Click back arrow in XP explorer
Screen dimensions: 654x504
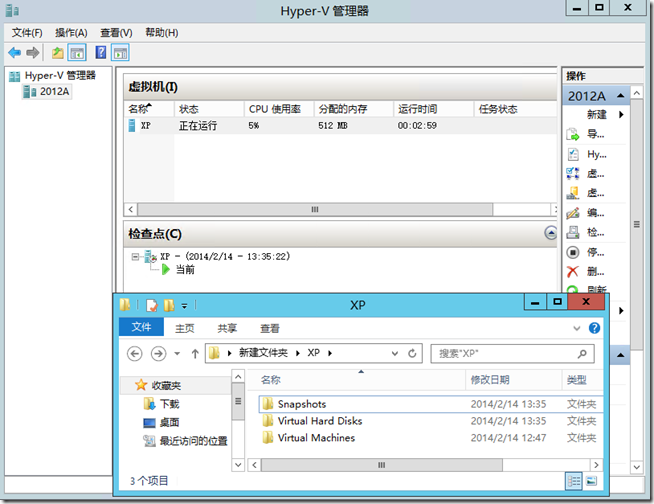[x=134, y=353]
